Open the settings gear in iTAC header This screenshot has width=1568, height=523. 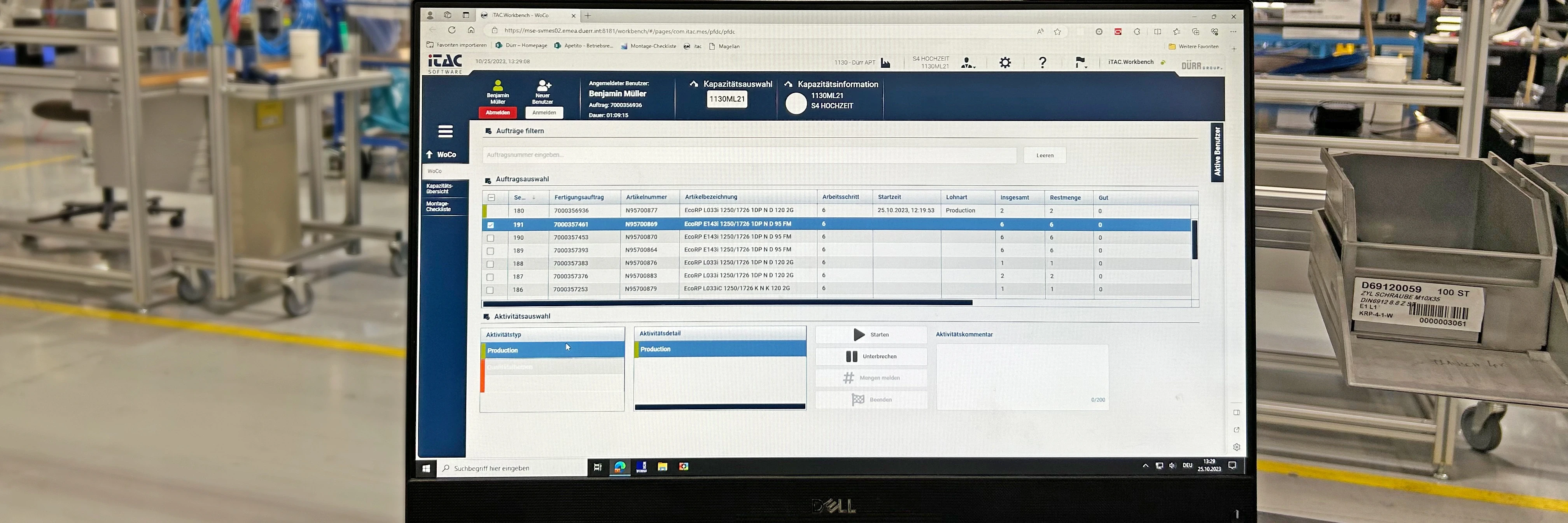pyautogui.click(x=1005, y=63)
